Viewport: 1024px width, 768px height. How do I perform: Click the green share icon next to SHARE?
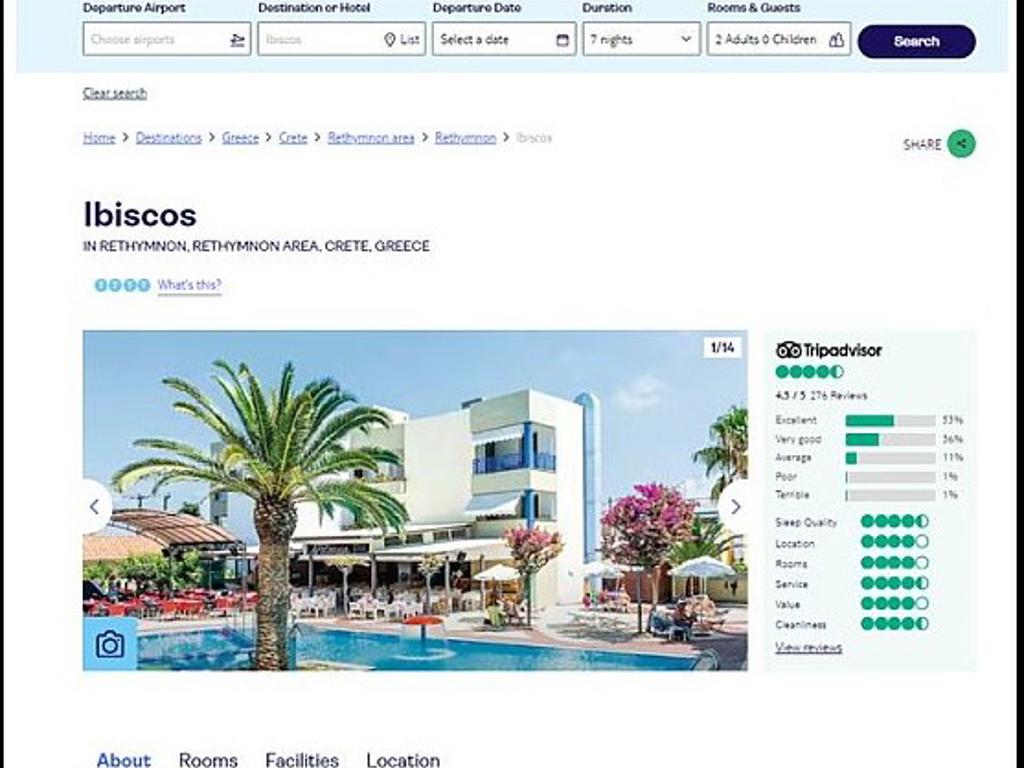point(960,143)
